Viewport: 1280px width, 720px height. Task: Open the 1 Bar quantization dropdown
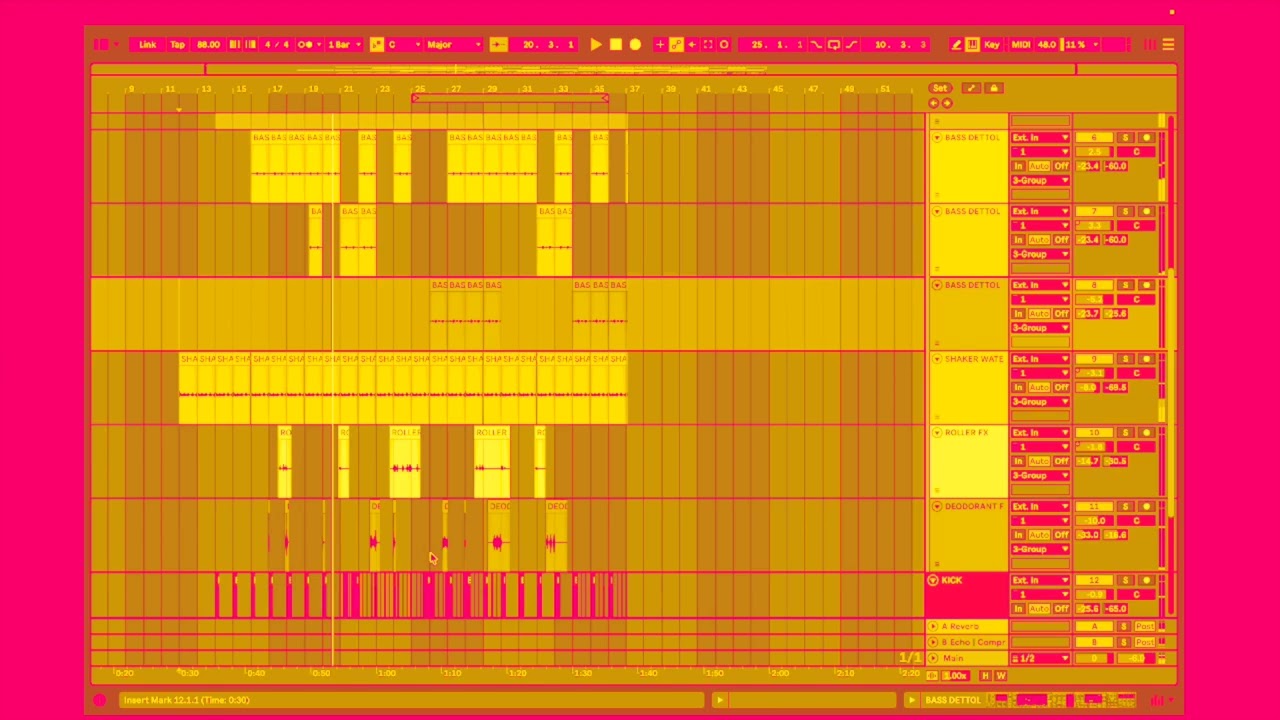click(344, 44)
